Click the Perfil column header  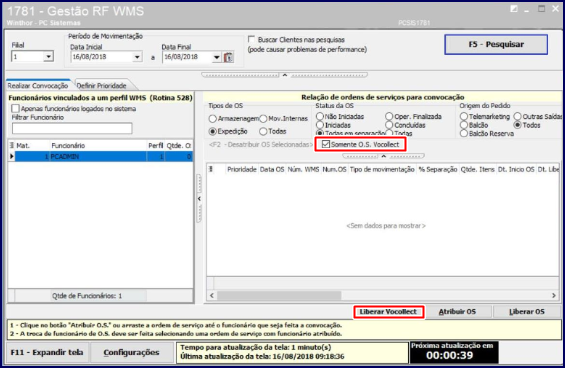click(156, 146)
